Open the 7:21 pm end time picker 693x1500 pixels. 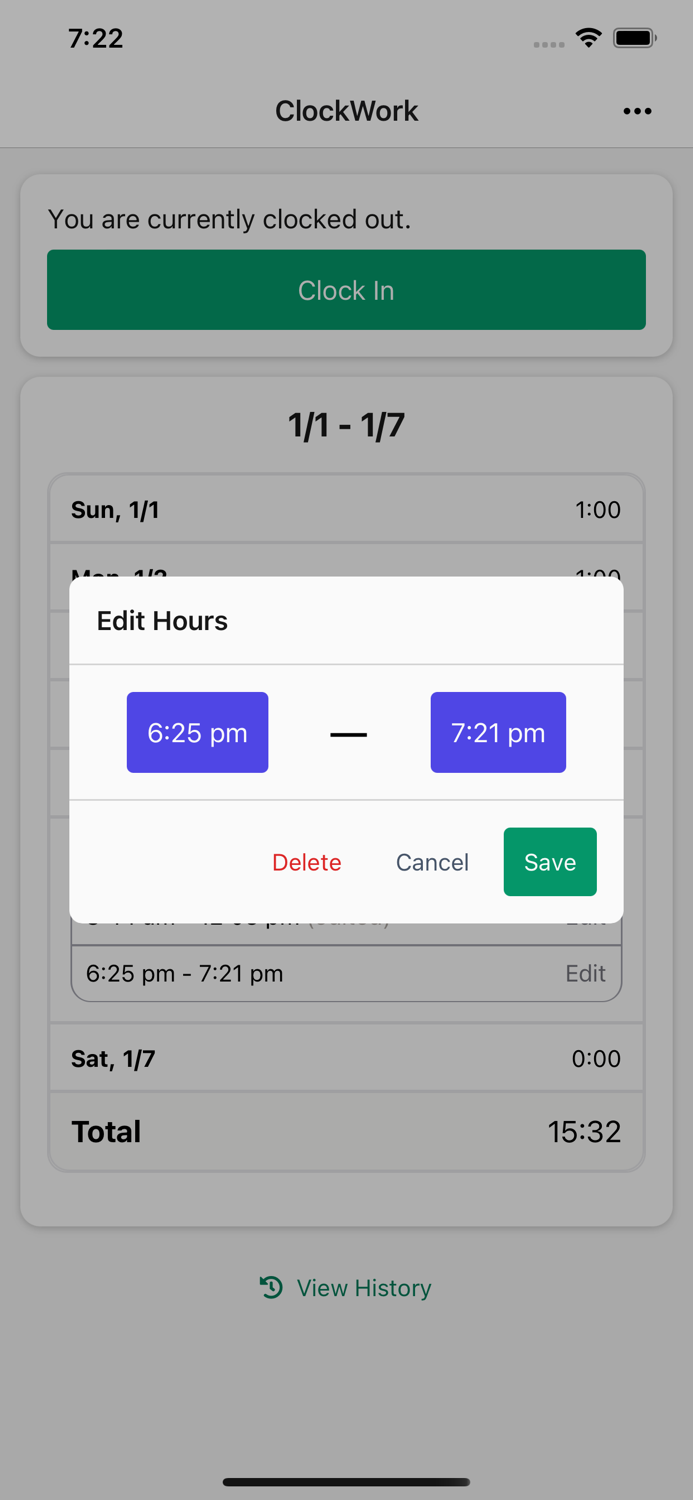[x=498, y=732]
